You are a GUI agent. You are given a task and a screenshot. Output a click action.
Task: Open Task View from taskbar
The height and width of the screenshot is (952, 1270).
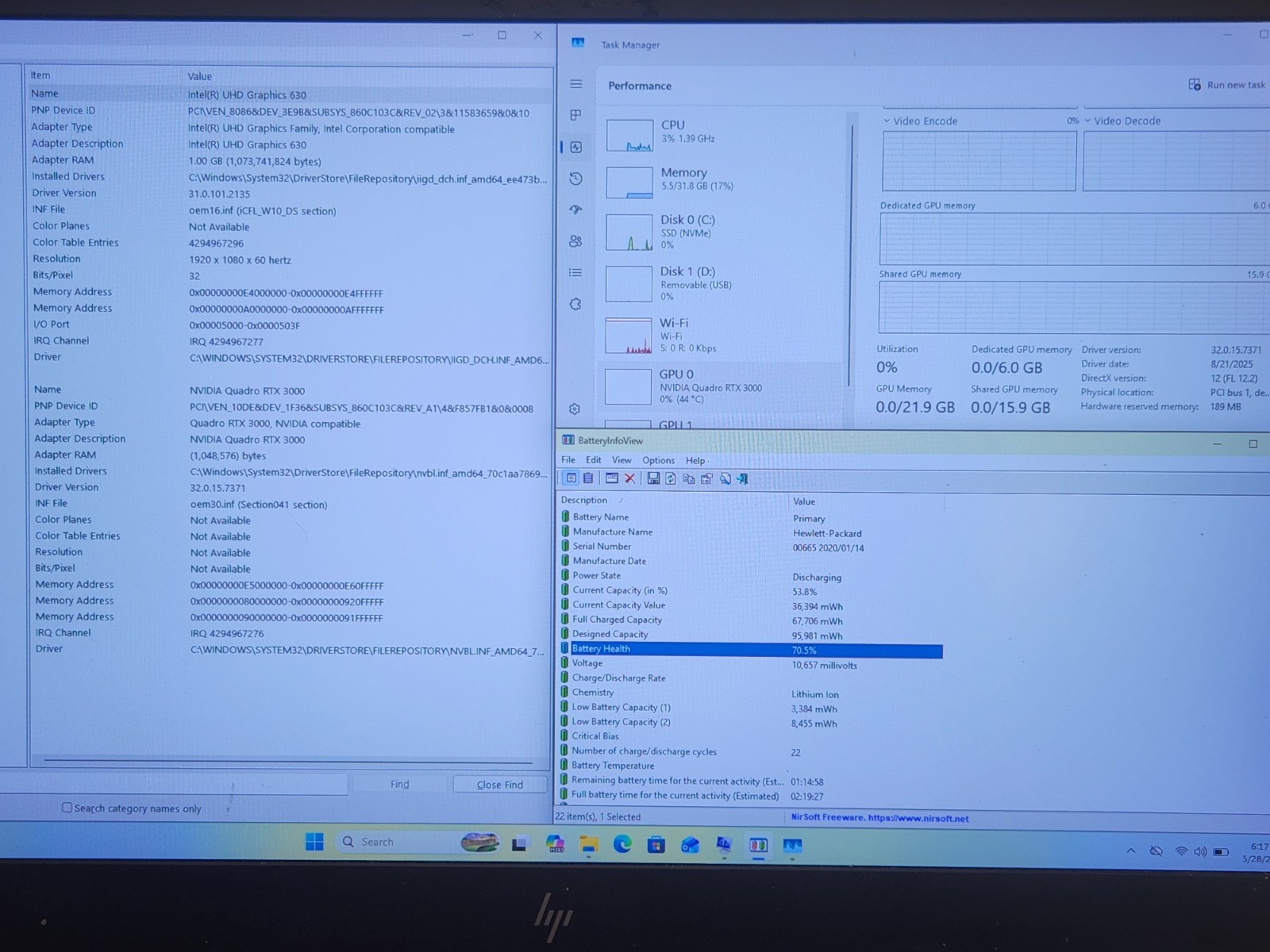pos(520,844)
